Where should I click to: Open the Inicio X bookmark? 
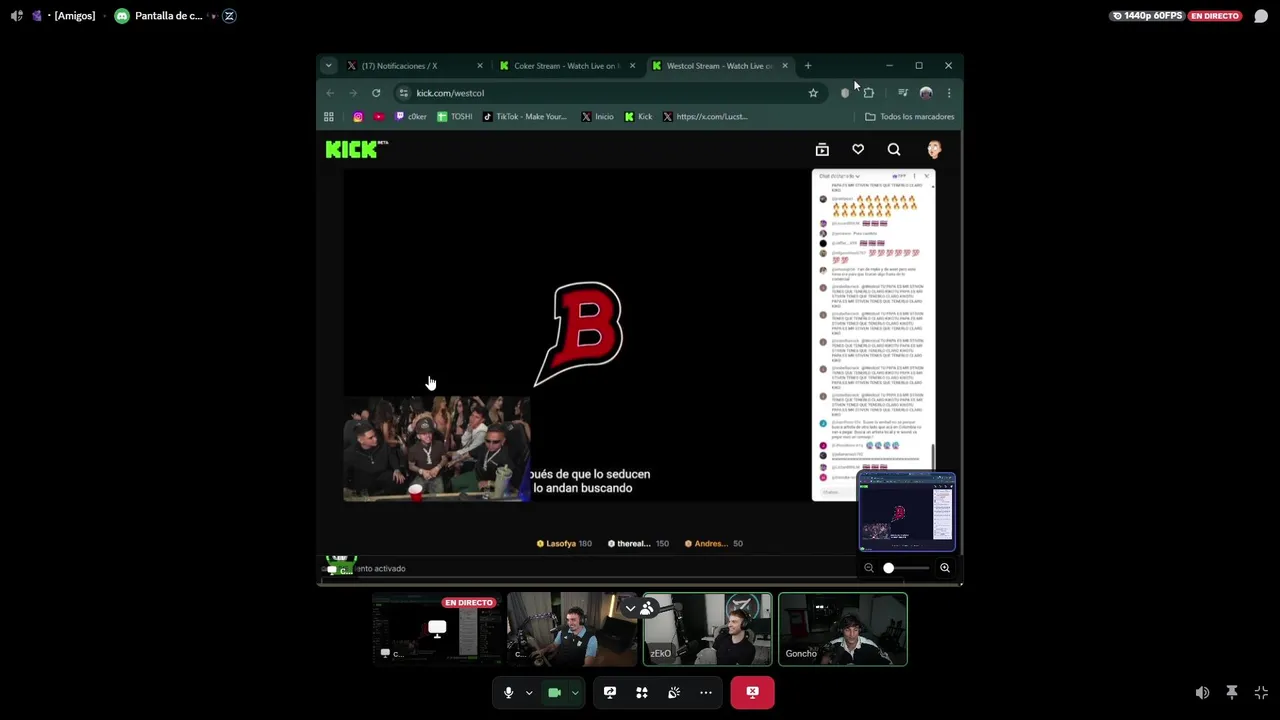[598, 117]
